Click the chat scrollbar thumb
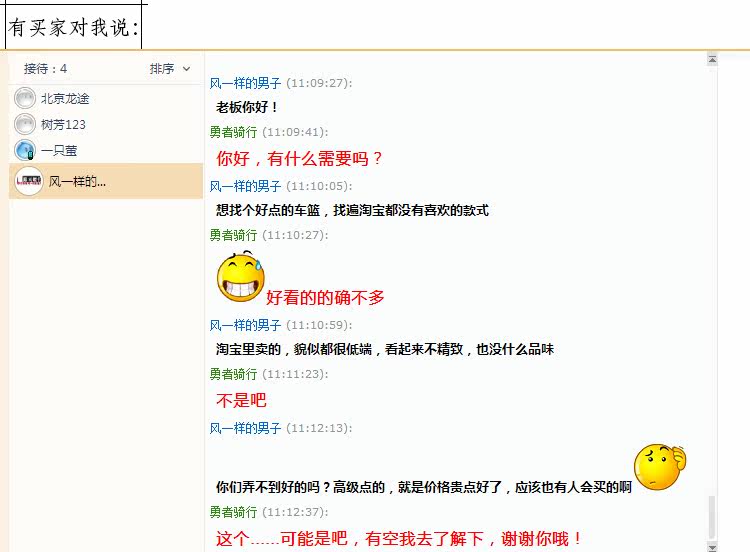Screen dimensions: 750x552 [712, 517]
